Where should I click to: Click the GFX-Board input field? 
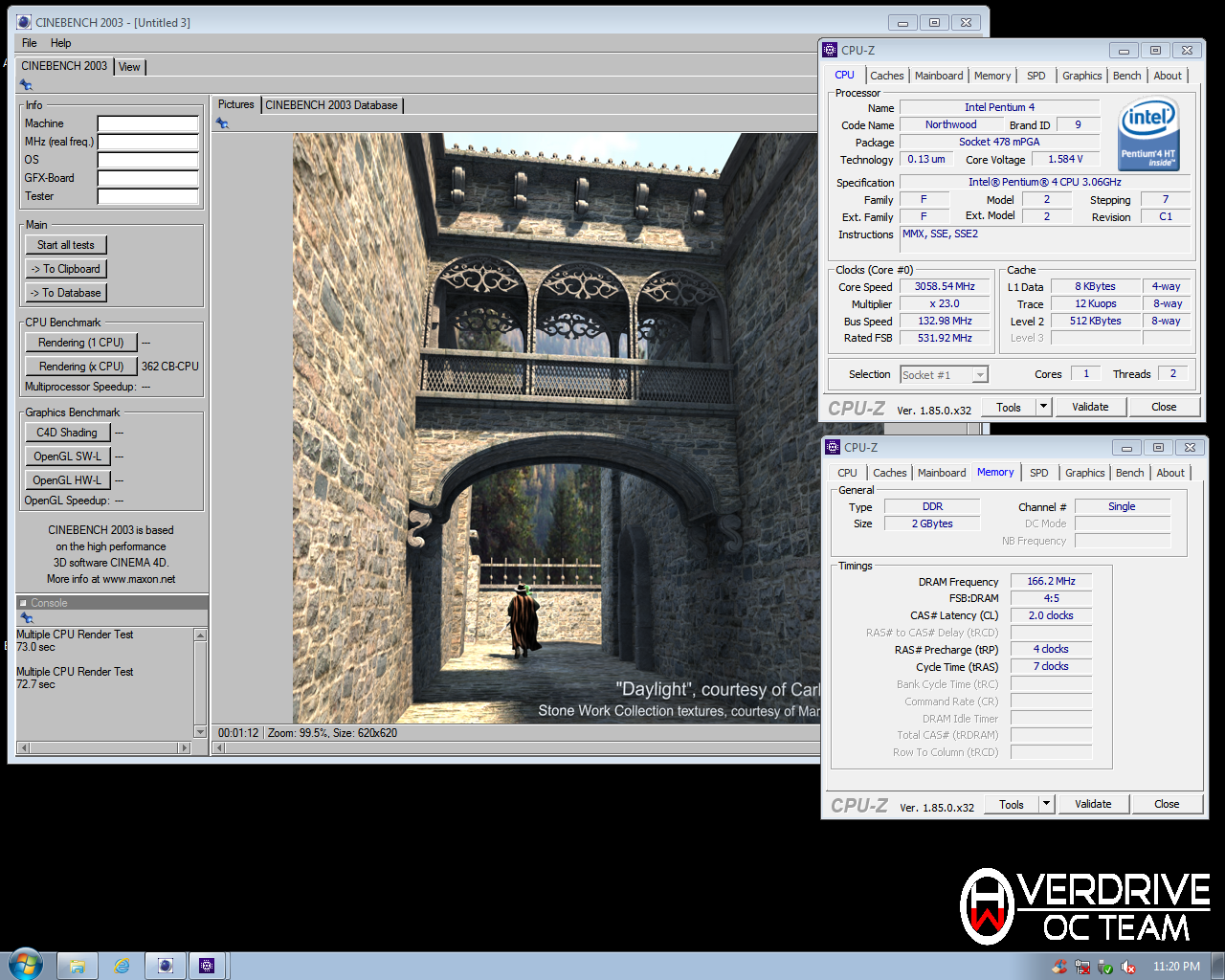point(148,178)
